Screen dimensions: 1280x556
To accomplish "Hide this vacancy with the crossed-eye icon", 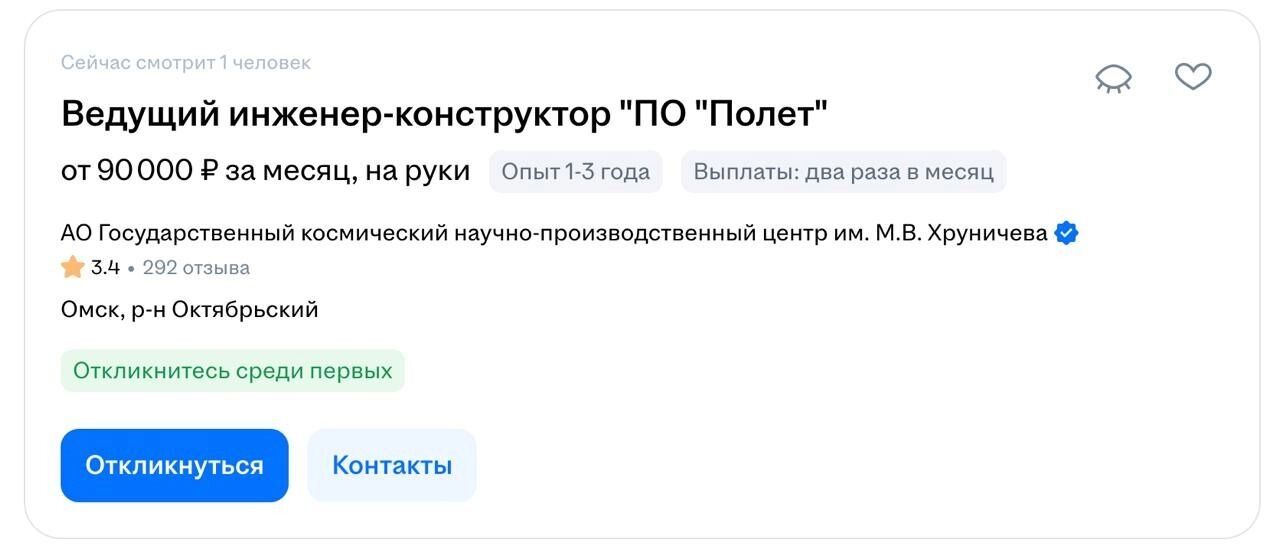I will coord(1113,78).
